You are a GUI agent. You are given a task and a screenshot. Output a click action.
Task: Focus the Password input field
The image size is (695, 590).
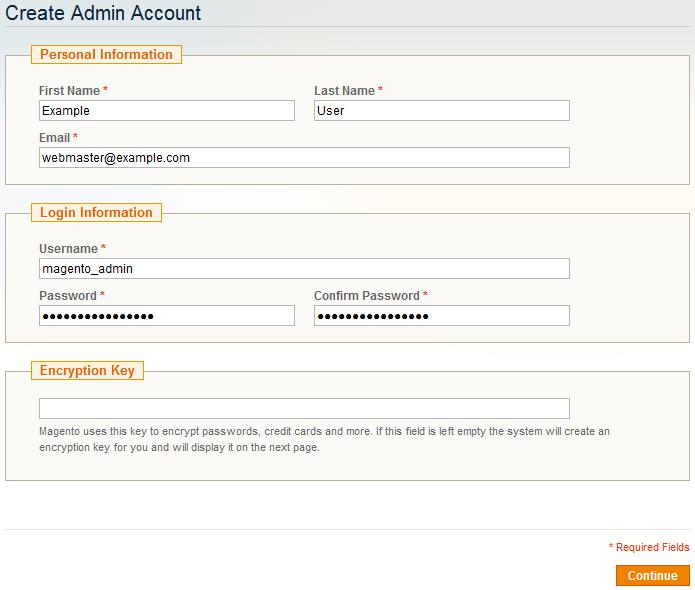click(167, 316)
